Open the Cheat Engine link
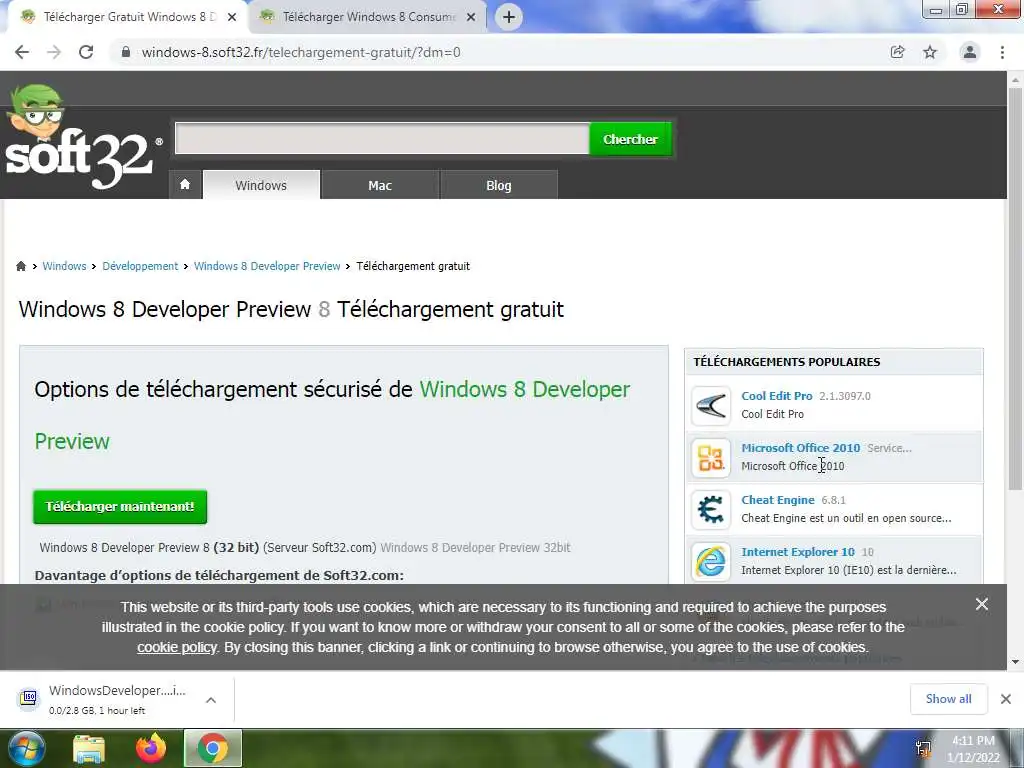The height and width of the screenshot is (768, 1024). [x=778, y=500]
